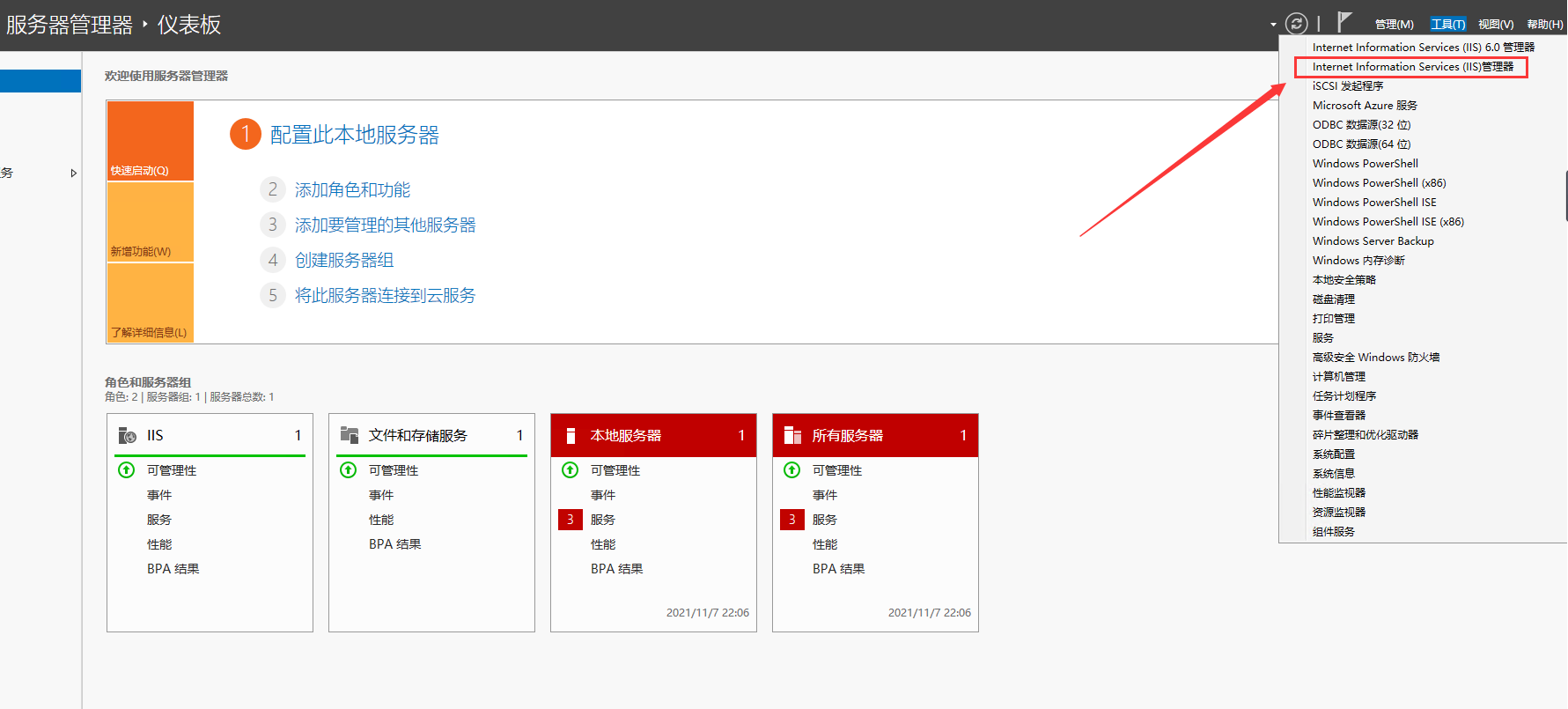Choose Windows PowerShell ISE from tools menu
The height and width of the screenshot is (709, 1568).
click(x=1373, y=203)
